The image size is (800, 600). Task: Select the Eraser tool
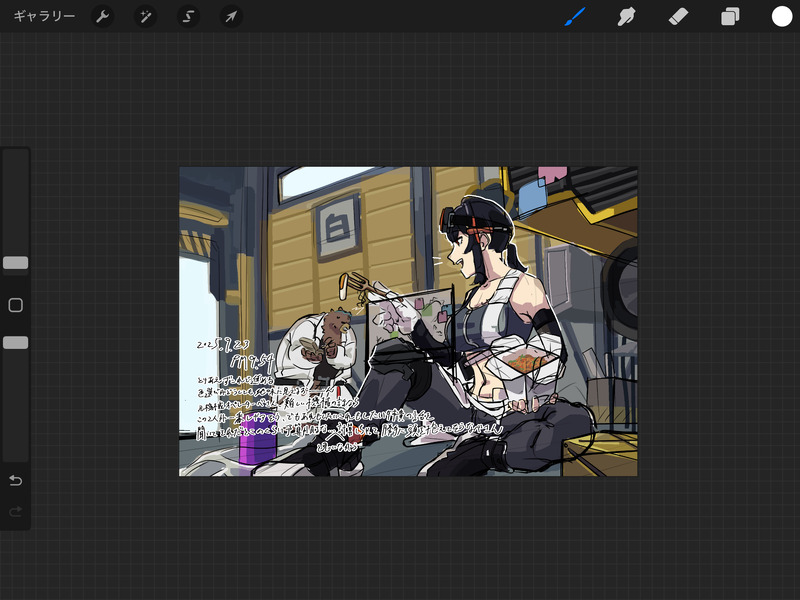click(x=678, y=16)
